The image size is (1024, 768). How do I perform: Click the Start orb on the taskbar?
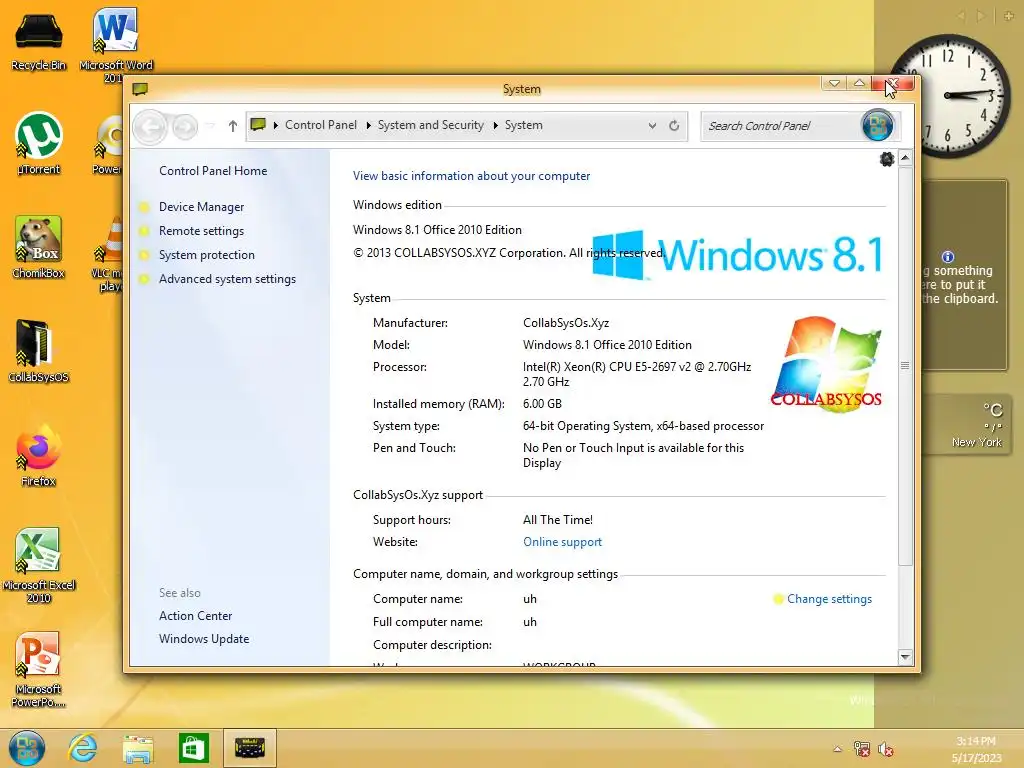point(27,748)
